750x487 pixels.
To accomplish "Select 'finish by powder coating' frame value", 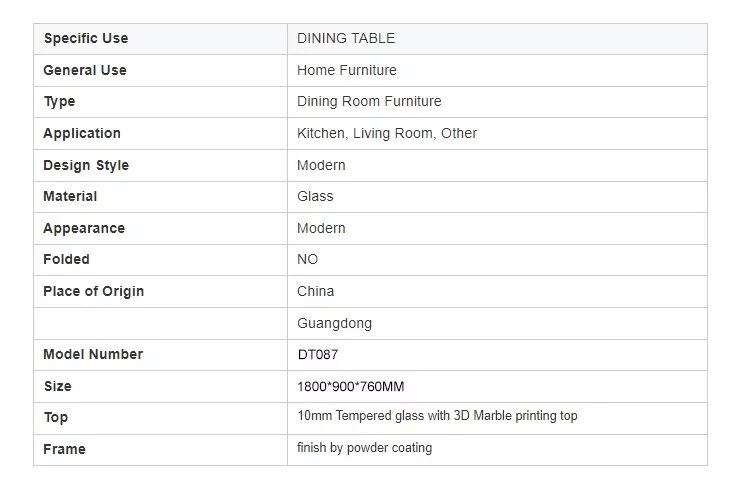I will pos(365,448).
